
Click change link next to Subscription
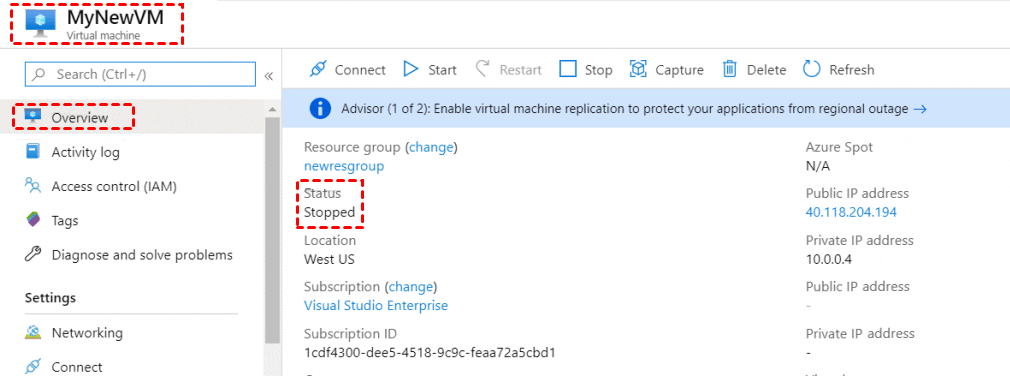coord(412,287)
